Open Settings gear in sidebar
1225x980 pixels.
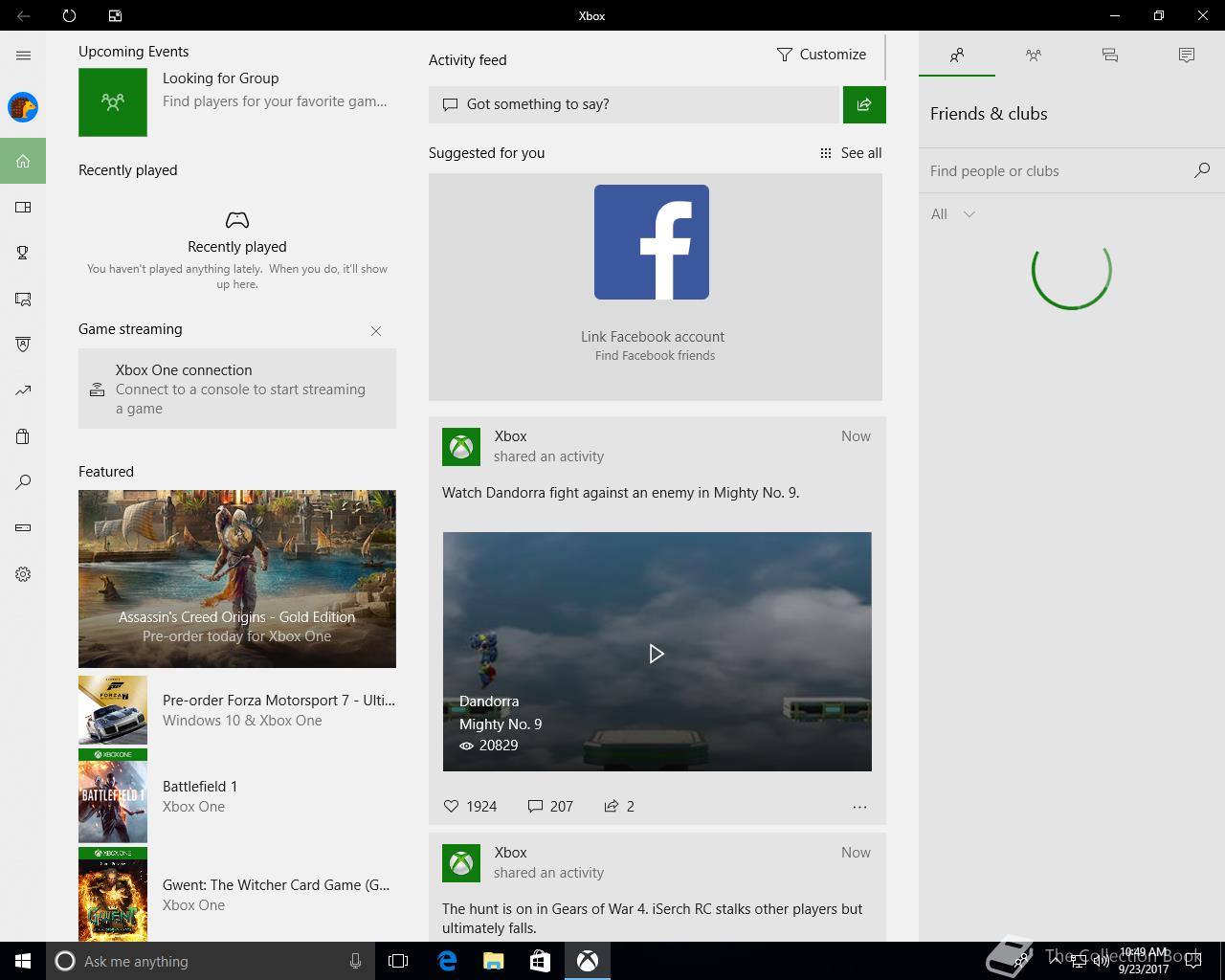click(23, 574)
